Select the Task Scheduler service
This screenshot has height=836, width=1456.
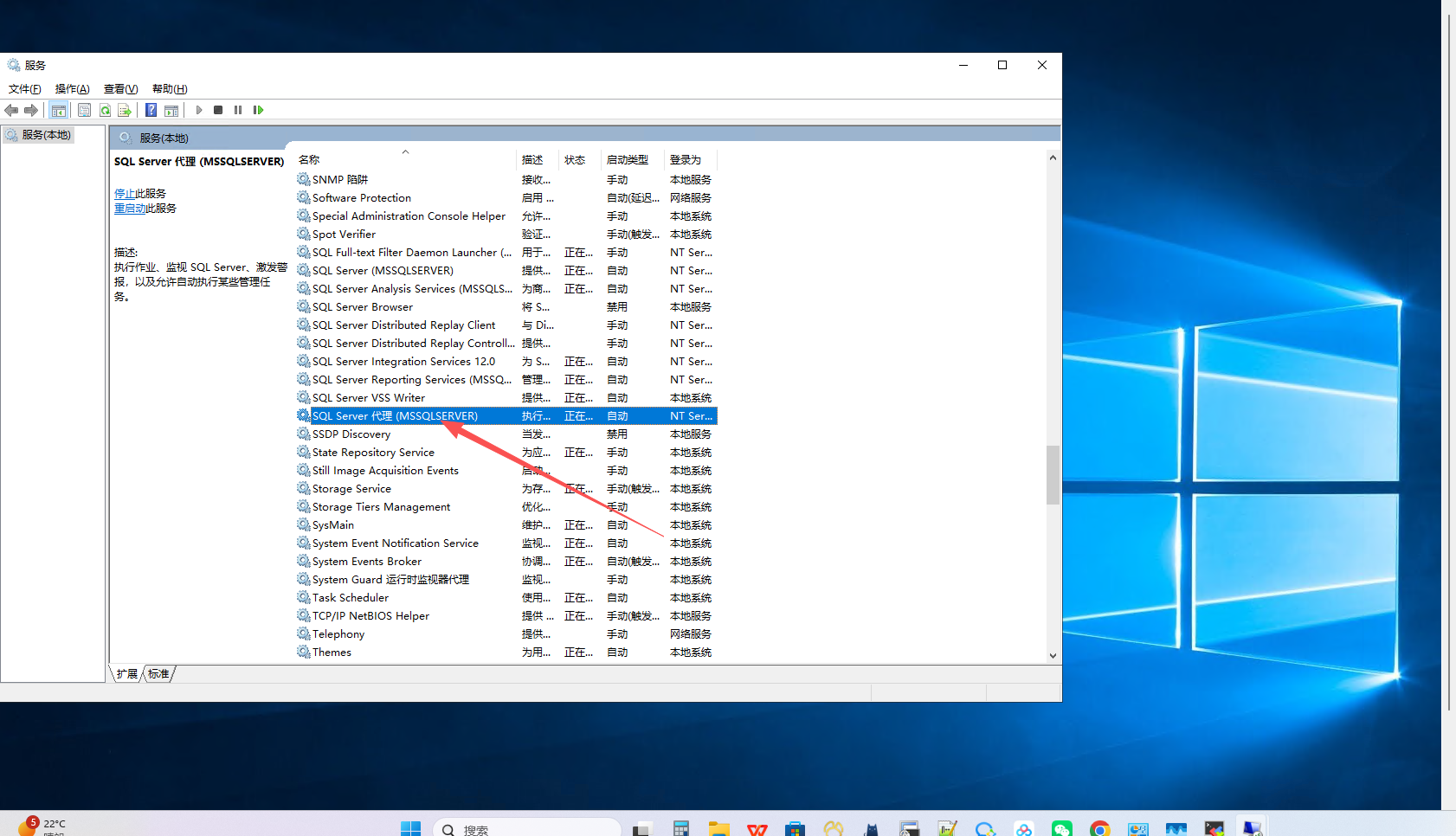click(x=506, y=598)
